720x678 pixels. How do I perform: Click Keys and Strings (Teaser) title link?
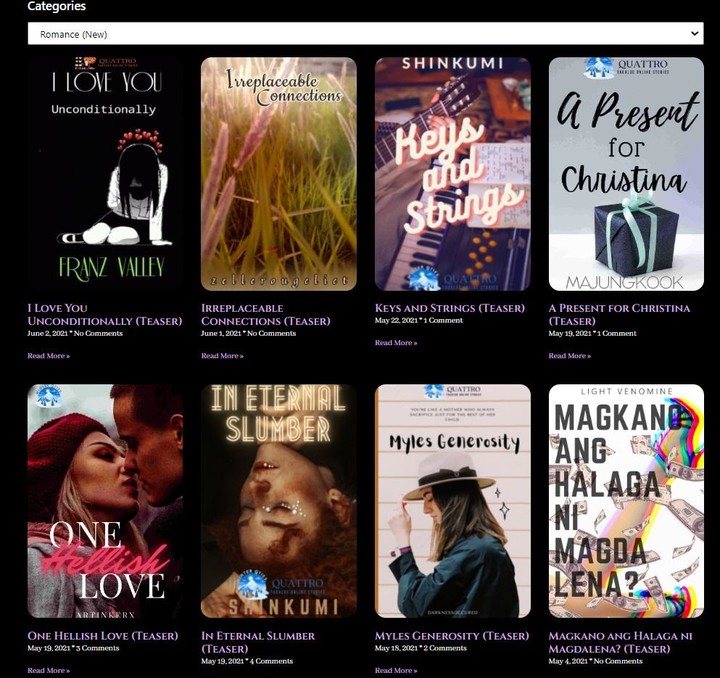450,308
